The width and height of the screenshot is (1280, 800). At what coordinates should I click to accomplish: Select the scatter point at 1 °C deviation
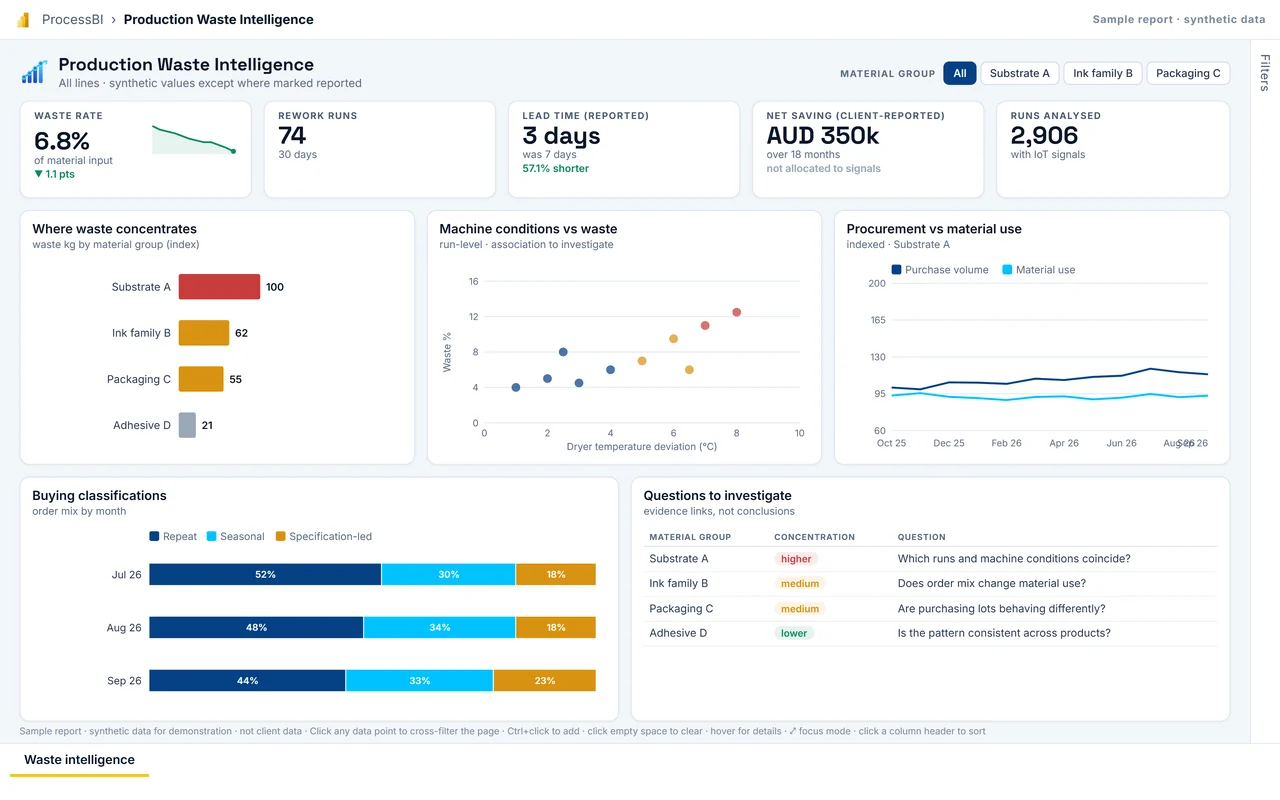(516, 388)
